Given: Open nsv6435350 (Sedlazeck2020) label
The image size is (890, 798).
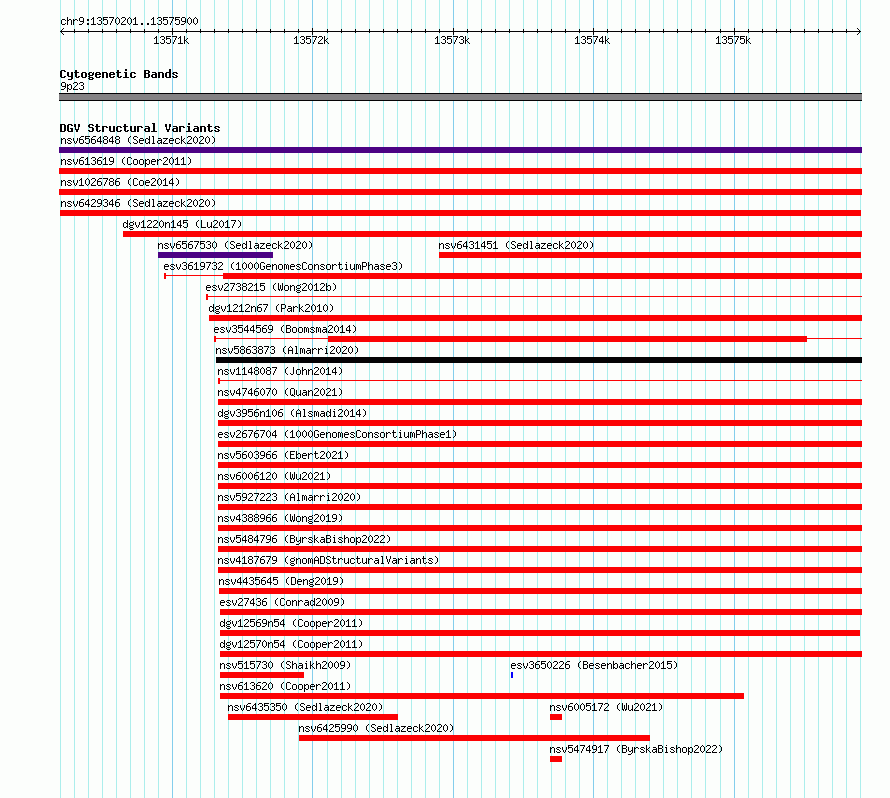Looking at the screenshot, I should click(x=305, y=707).
